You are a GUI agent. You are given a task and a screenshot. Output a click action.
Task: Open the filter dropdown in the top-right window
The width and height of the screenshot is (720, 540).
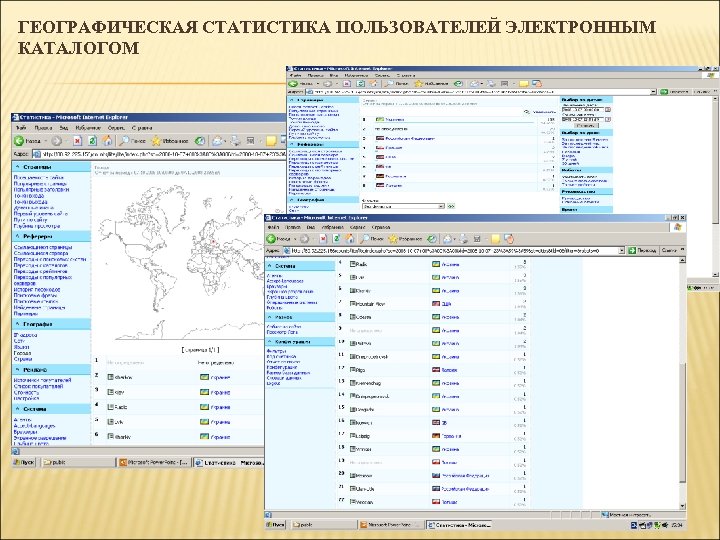(441, 207)
